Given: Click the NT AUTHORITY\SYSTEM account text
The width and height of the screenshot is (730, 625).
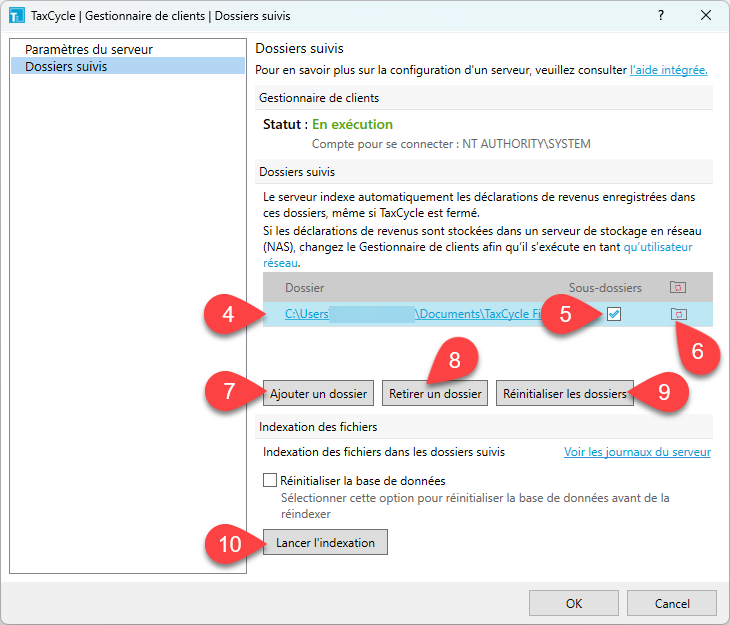Looking at the screenshot, I should click(526, 144).
